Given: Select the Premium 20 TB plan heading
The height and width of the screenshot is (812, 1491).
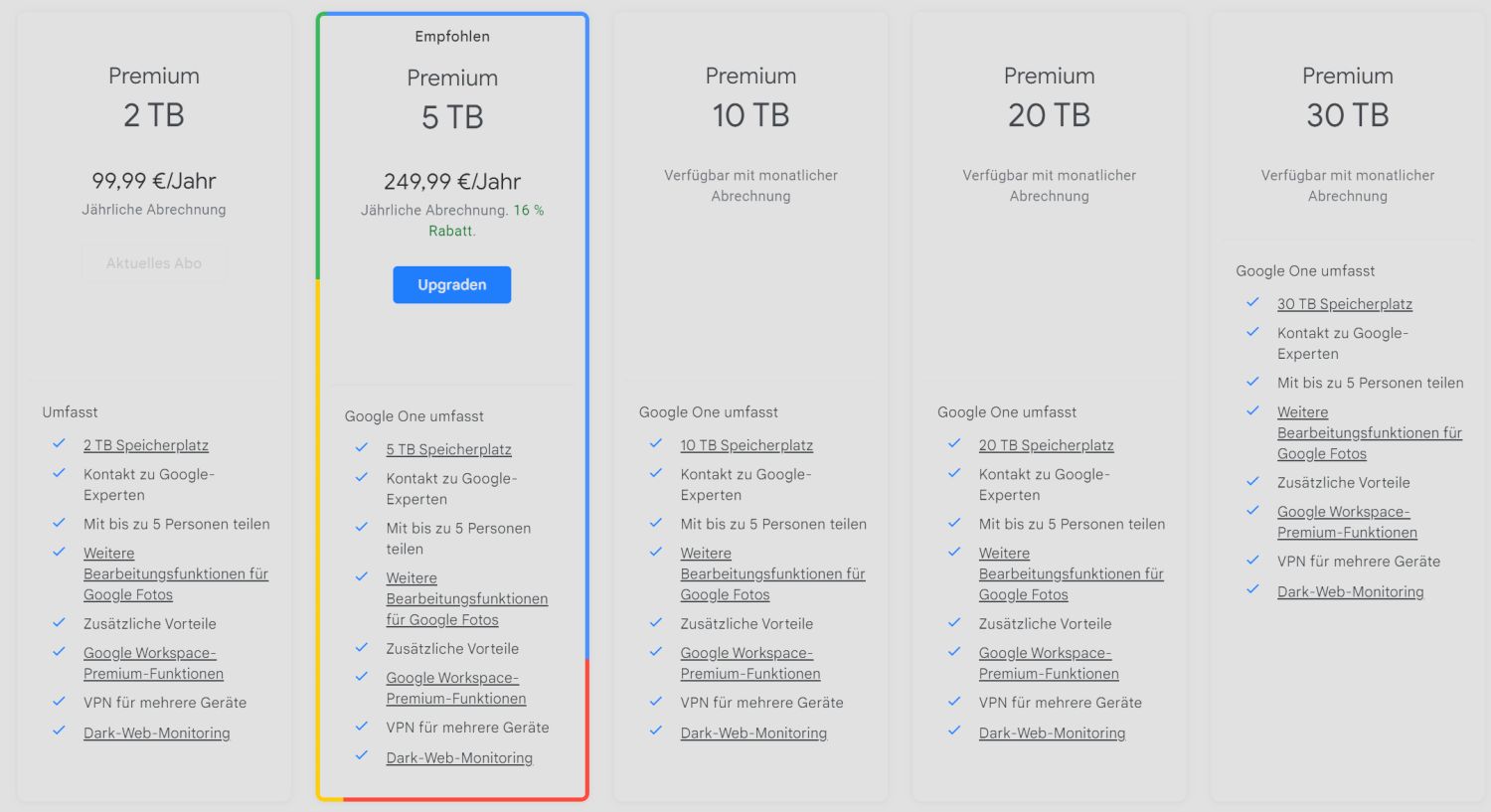Looking at the screenshot, I should (x=1049, y=96).
